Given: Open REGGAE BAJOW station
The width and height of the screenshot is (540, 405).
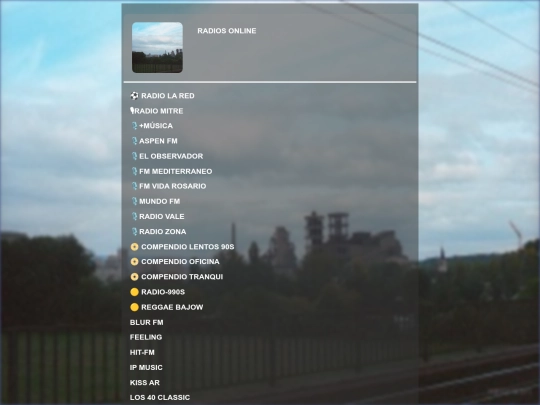Looking at the screenshot, I should pyautogui.click(x=172, y=307).
